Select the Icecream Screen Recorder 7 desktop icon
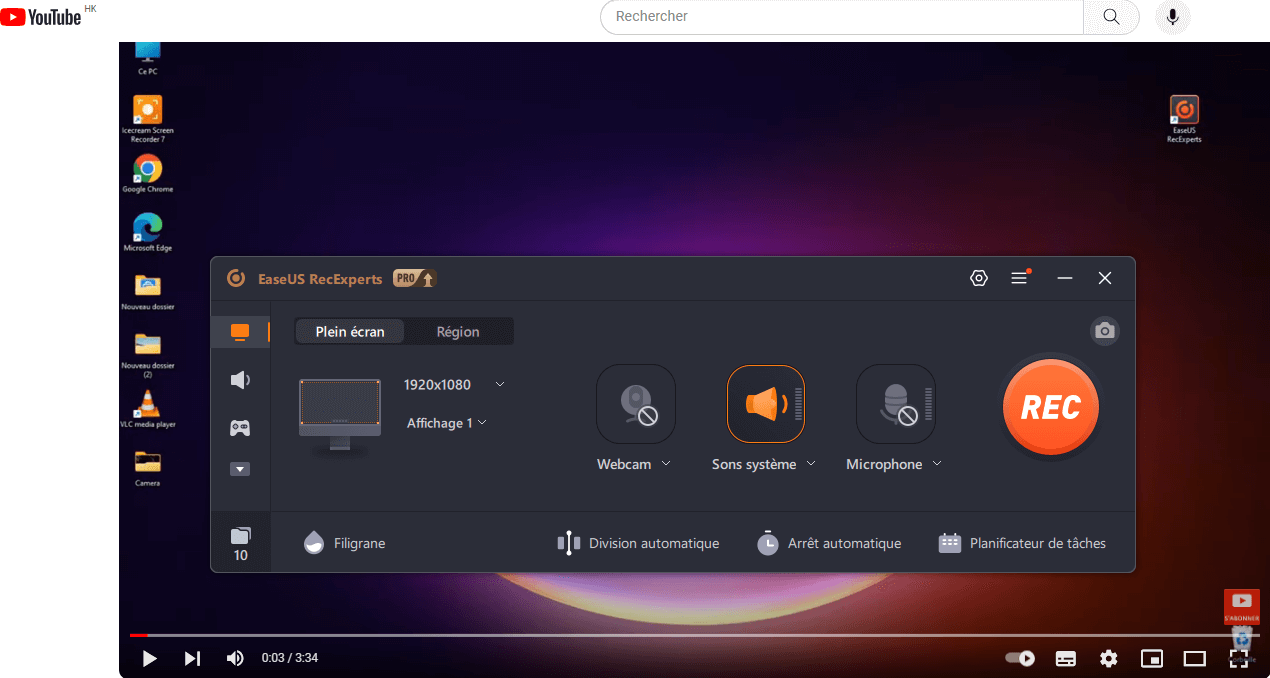The width and height of the screenshot is (1270, 678). coord(147,119)
